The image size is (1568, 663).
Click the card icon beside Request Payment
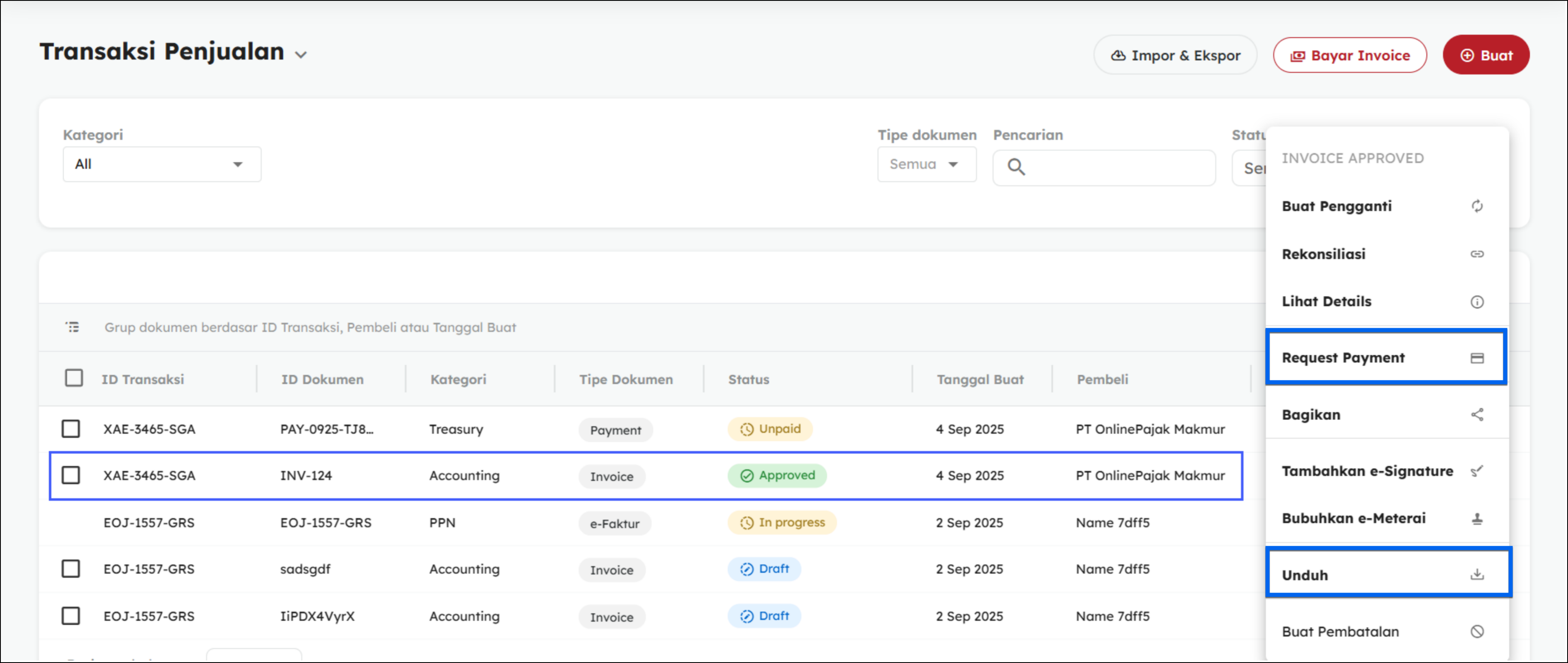pos(1477,358)
